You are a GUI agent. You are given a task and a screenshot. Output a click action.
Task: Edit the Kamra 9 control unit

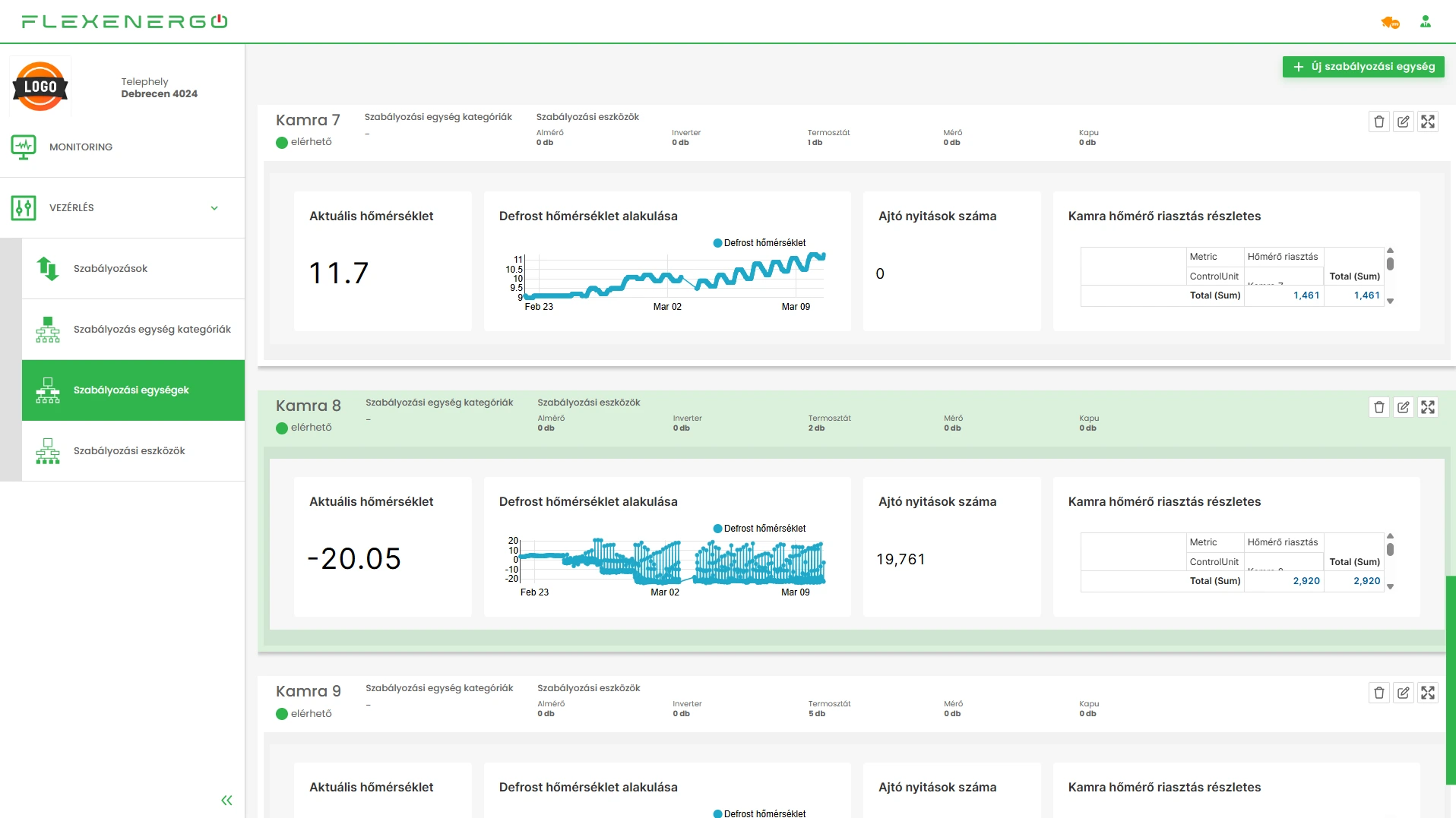(x=1404, y=693)
